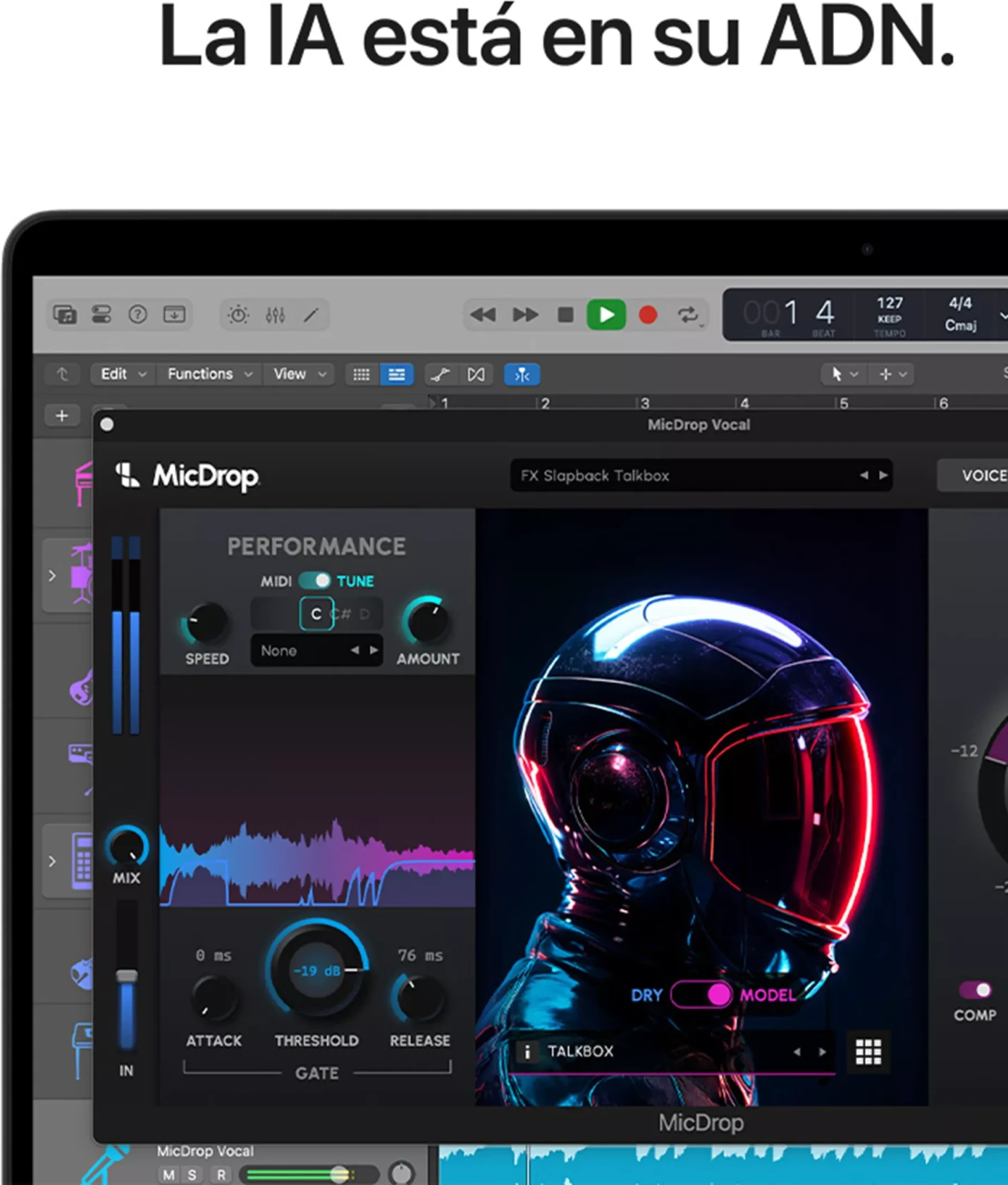Click the ATTACK knob
Viewport: 1008px width, 1185px height.
pos(214,999)
